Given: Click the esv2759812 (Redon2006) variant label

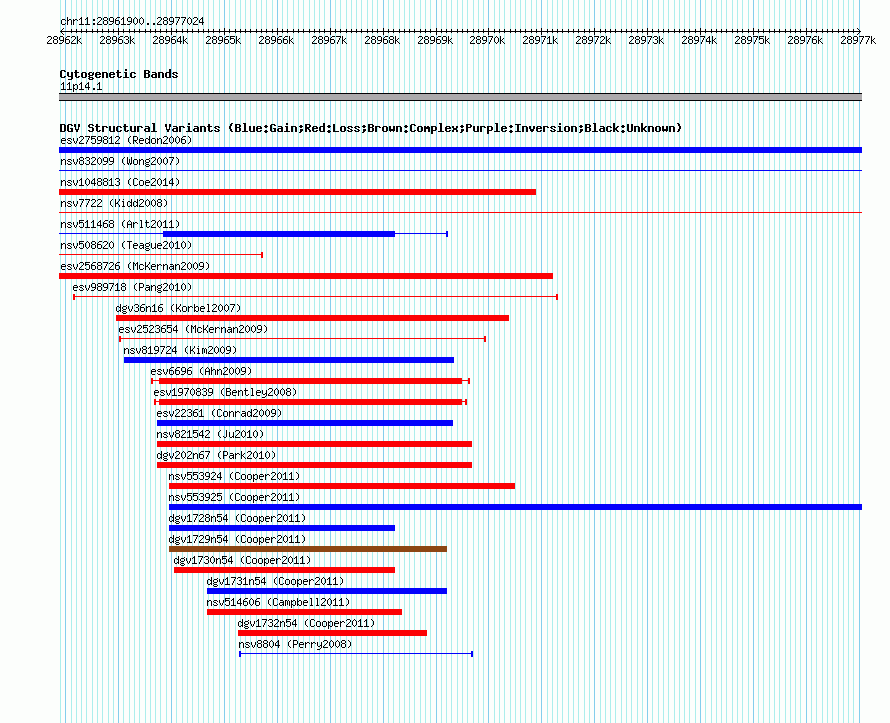Looking at the screenshot, I should click(126, 140).
